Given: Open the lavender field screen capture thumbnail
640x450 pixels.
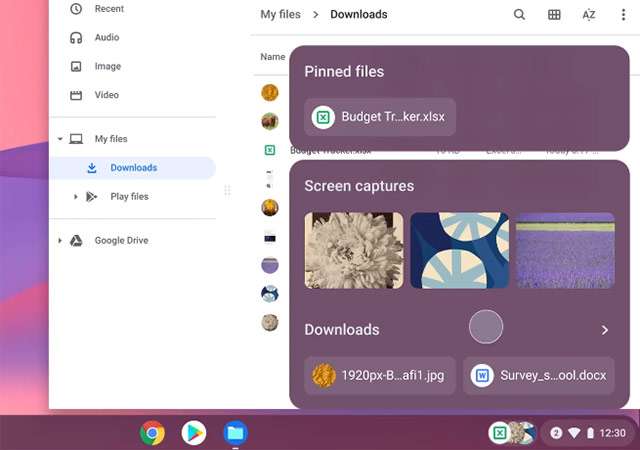Looking at the screenshot, I should coord(565,250).
